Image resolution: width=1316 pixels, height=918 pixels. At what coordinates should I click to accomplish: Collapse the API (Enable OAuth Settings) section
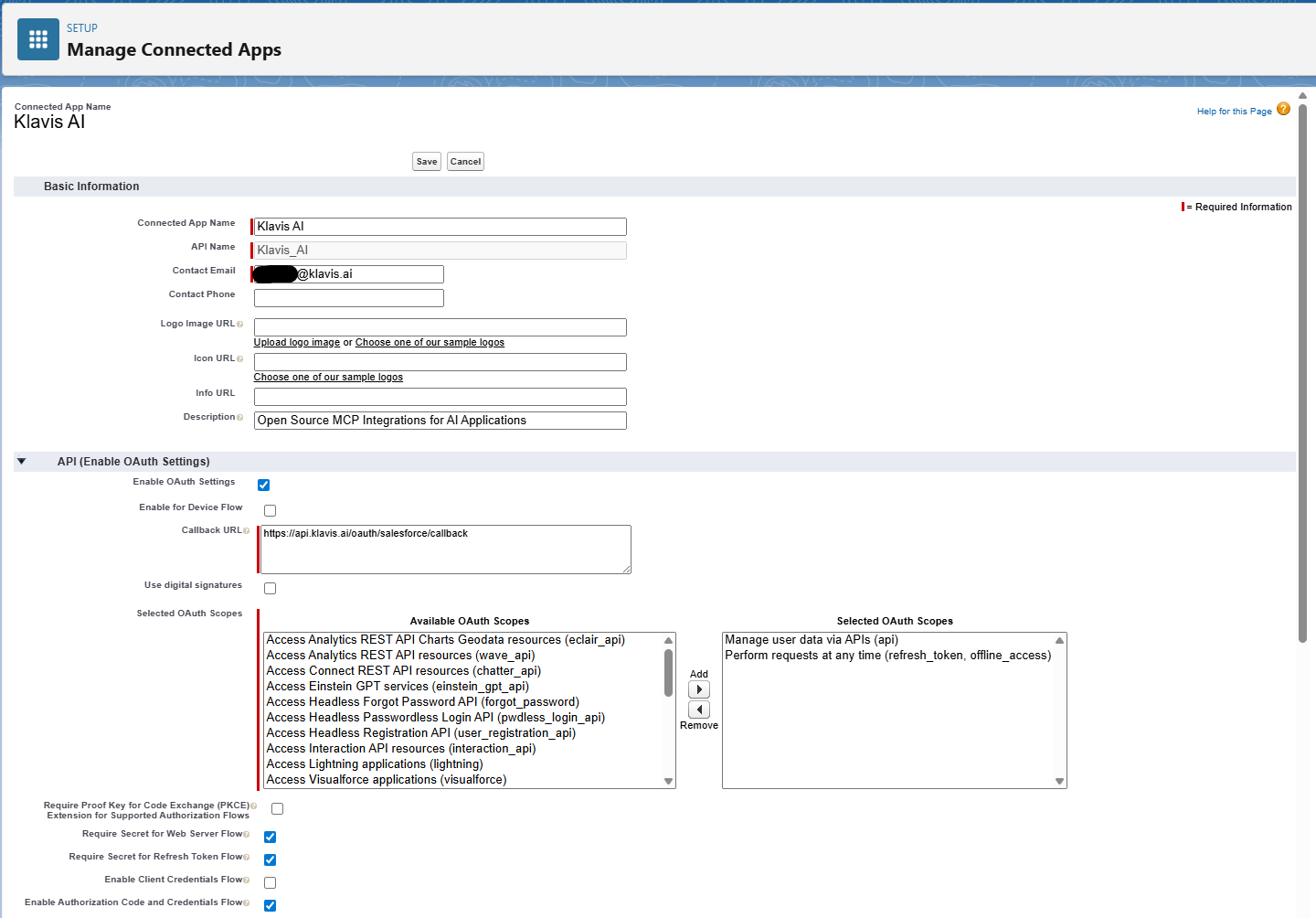tap(21, 461)
